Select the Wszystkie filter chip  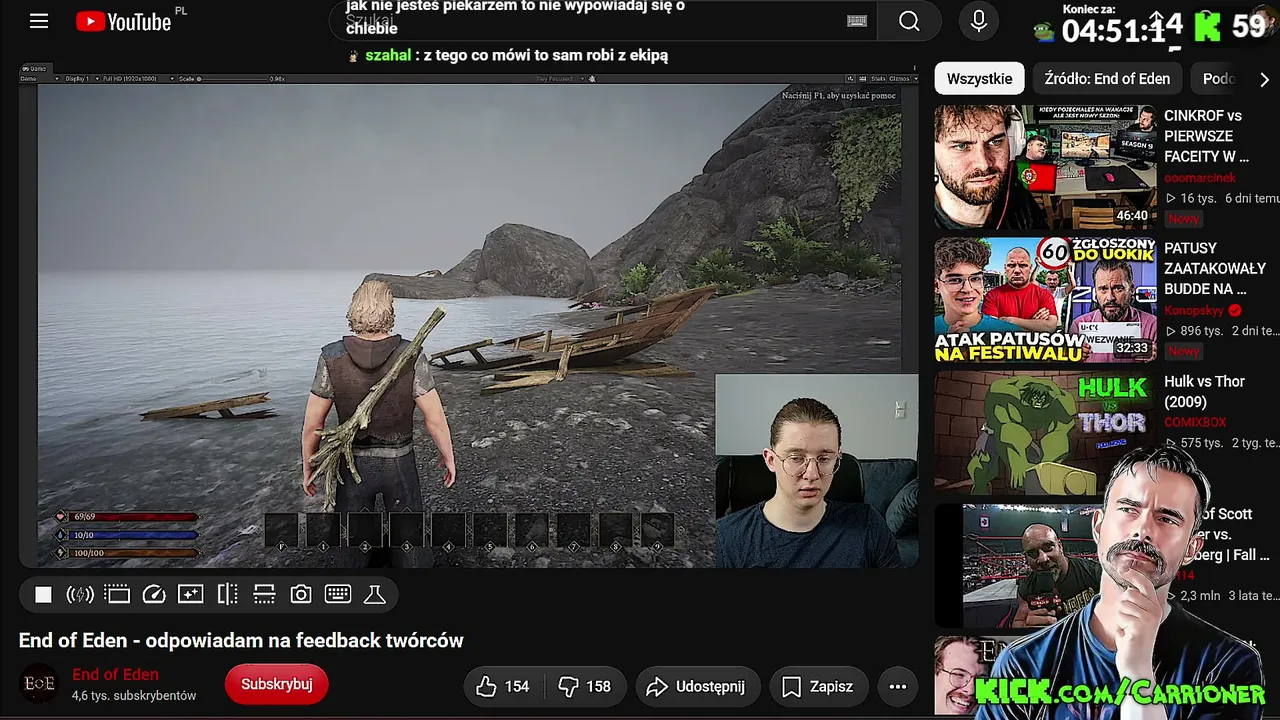[x=979, y=78]
